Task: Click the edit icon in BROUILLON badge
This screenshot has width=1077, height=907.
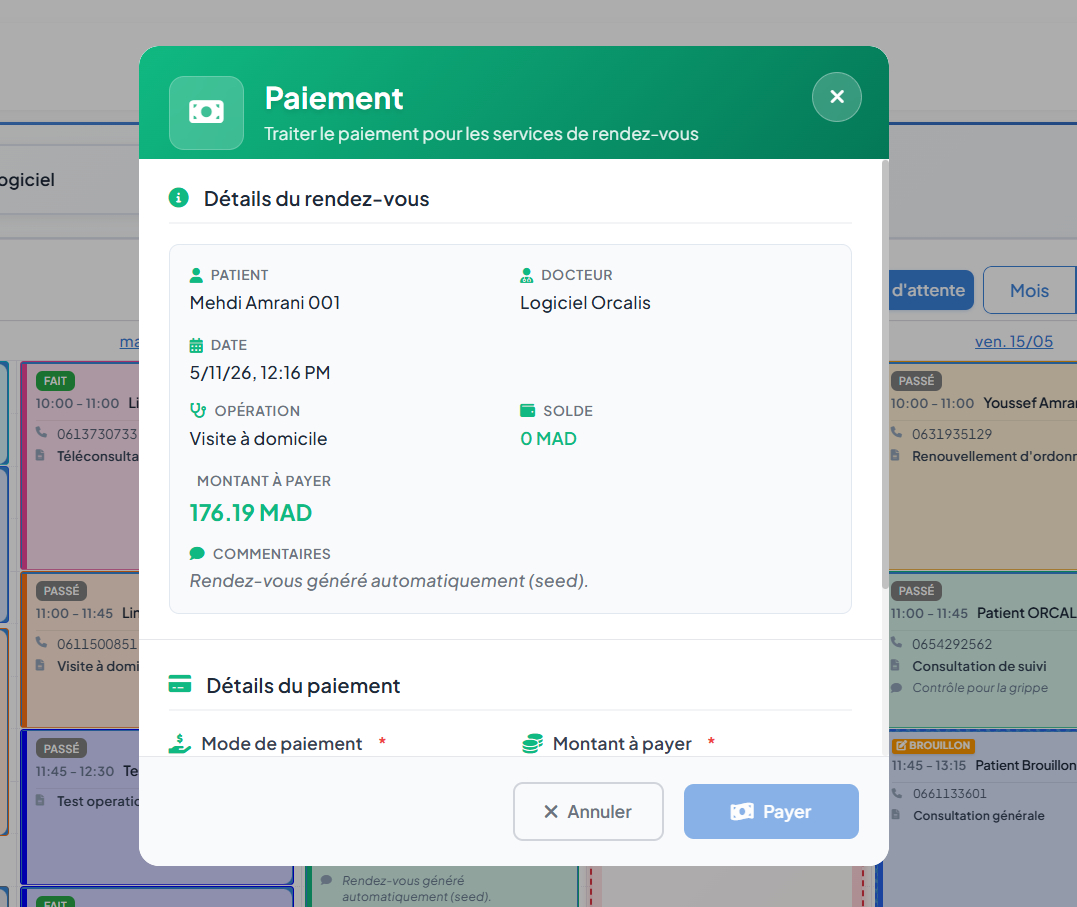Action: [901, 746]
